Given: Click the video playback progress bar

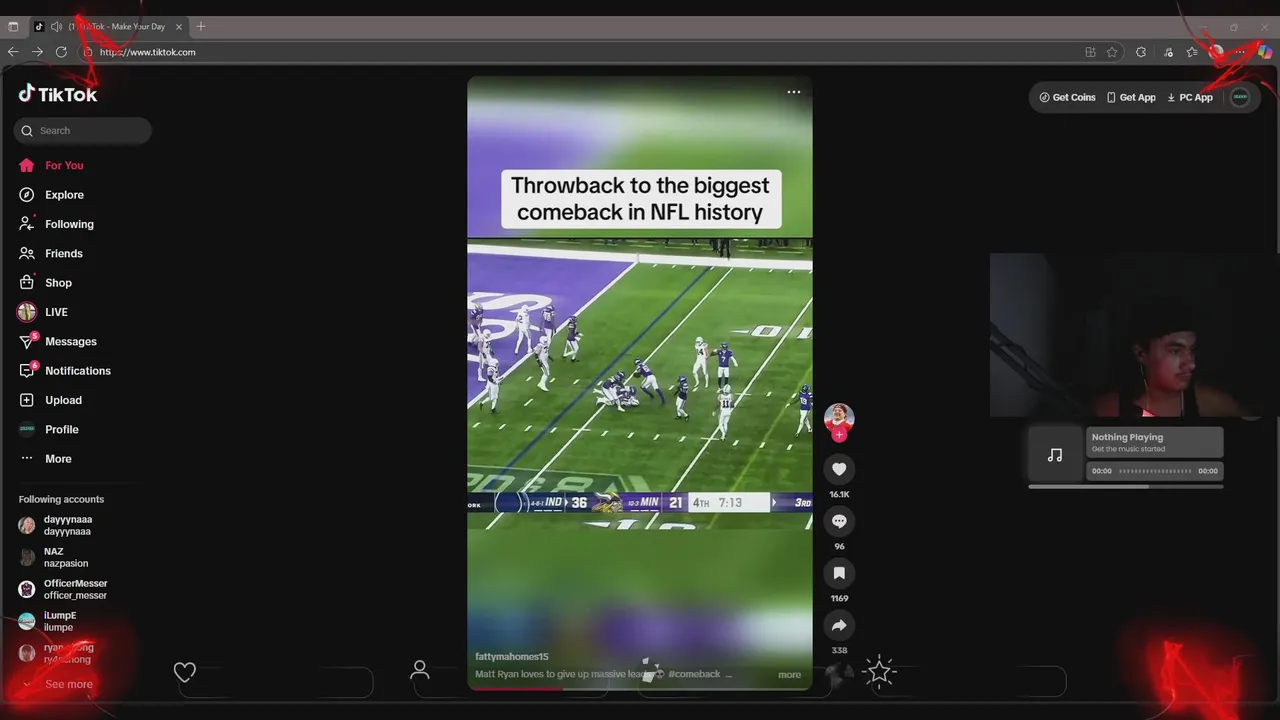Looking at the screenshot, I should click(x=640, y=688).
